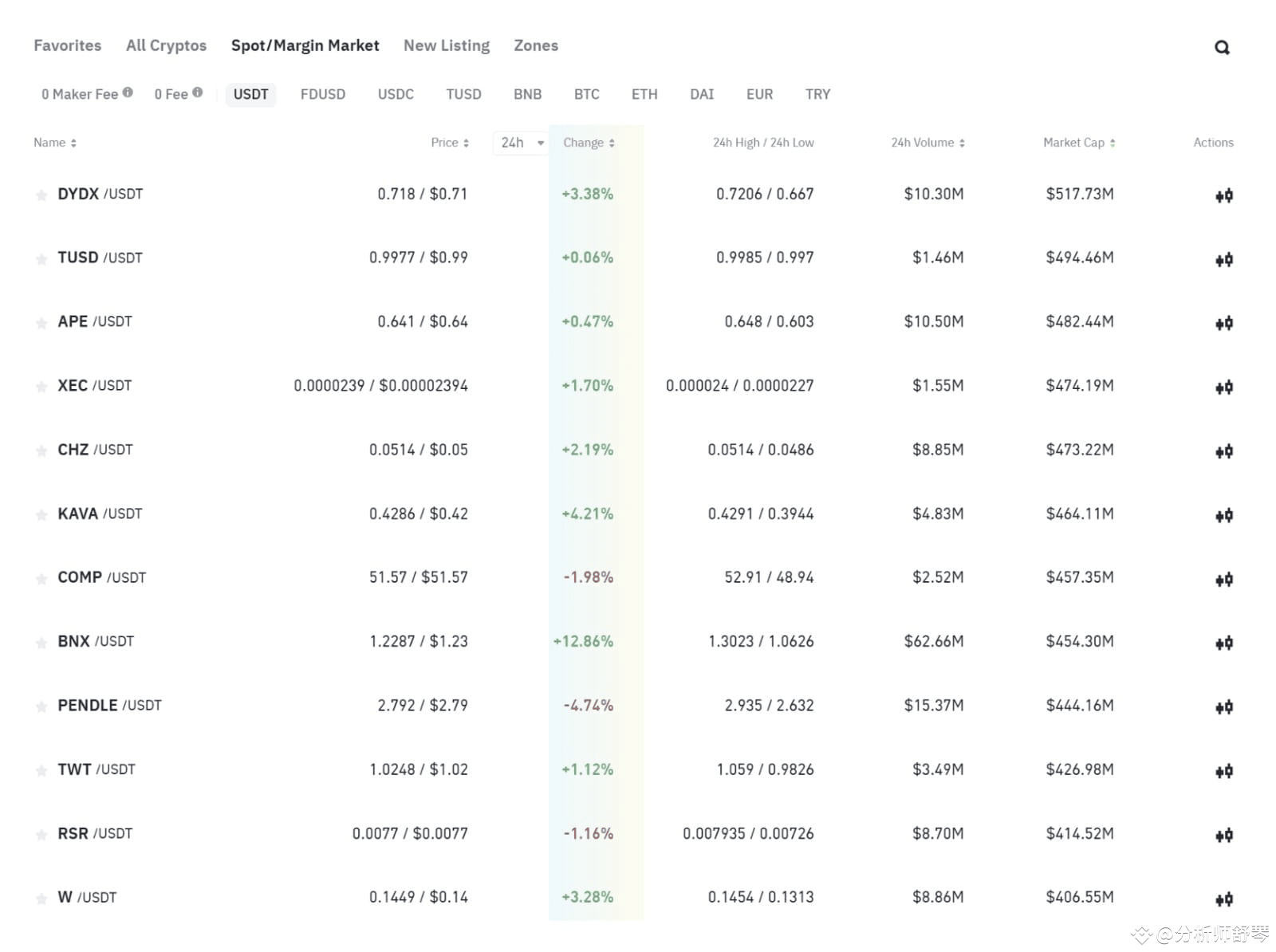The image size is (1276, 952).
Task: Open trade chart icon for CHZ row
Action: tap(1224, 451)
